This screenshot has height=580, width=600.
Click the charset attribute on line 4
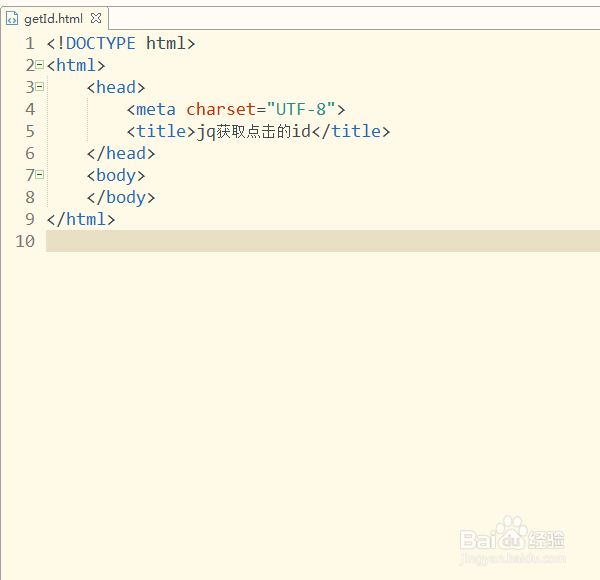pos(221,109)
